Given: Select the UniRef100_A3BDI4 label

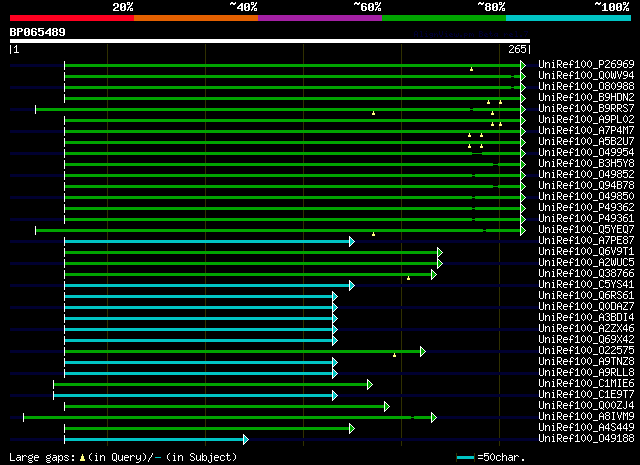Looking at the screenshot, I should pos(586,318).
